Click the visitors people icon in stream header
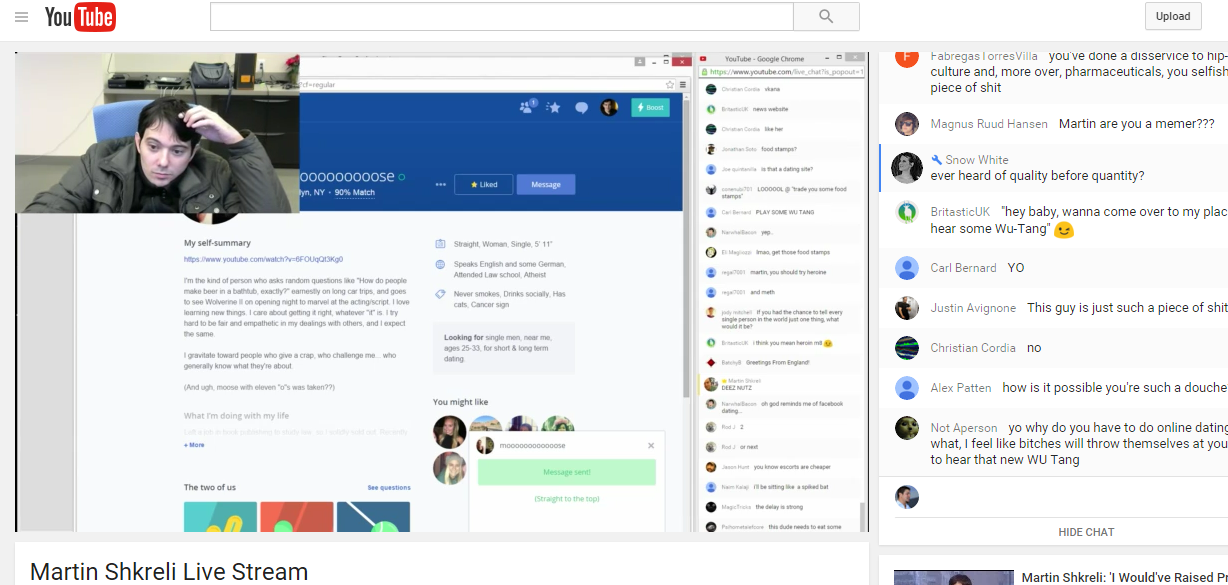The width and height of the screenshot is (1228, 585). 527,107
